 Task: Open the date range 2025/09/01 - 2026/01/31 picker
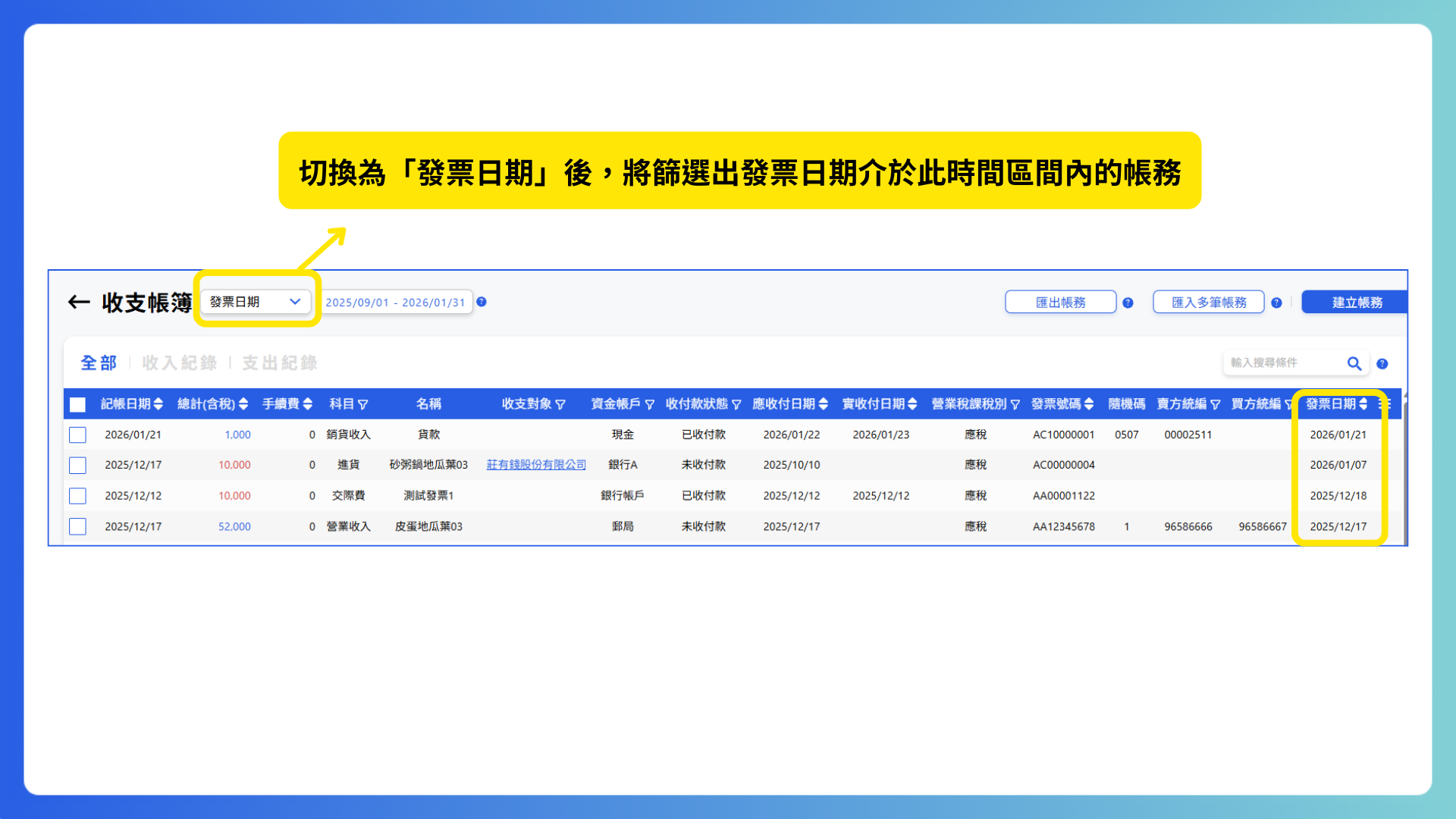tap(395, 303)
